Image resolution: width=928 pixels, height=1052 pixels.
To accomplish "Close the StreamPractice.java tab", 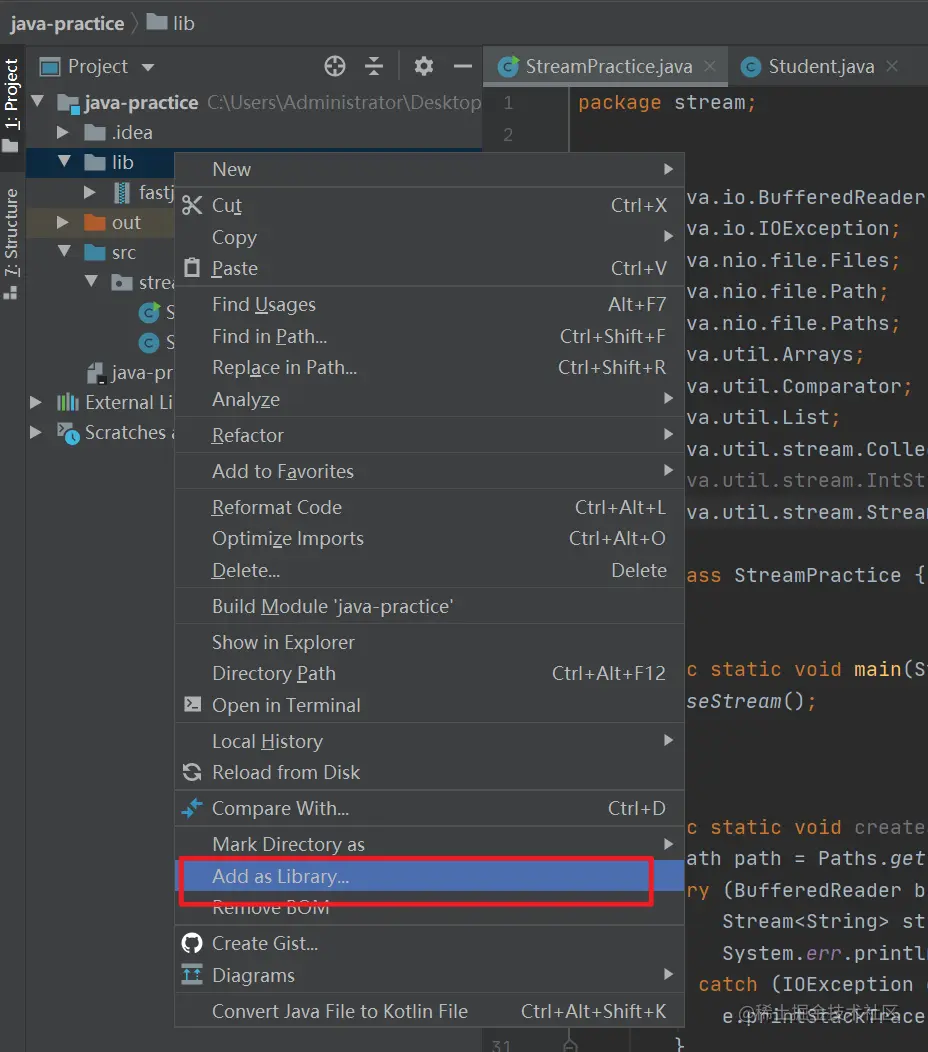I will pos(710,66).
